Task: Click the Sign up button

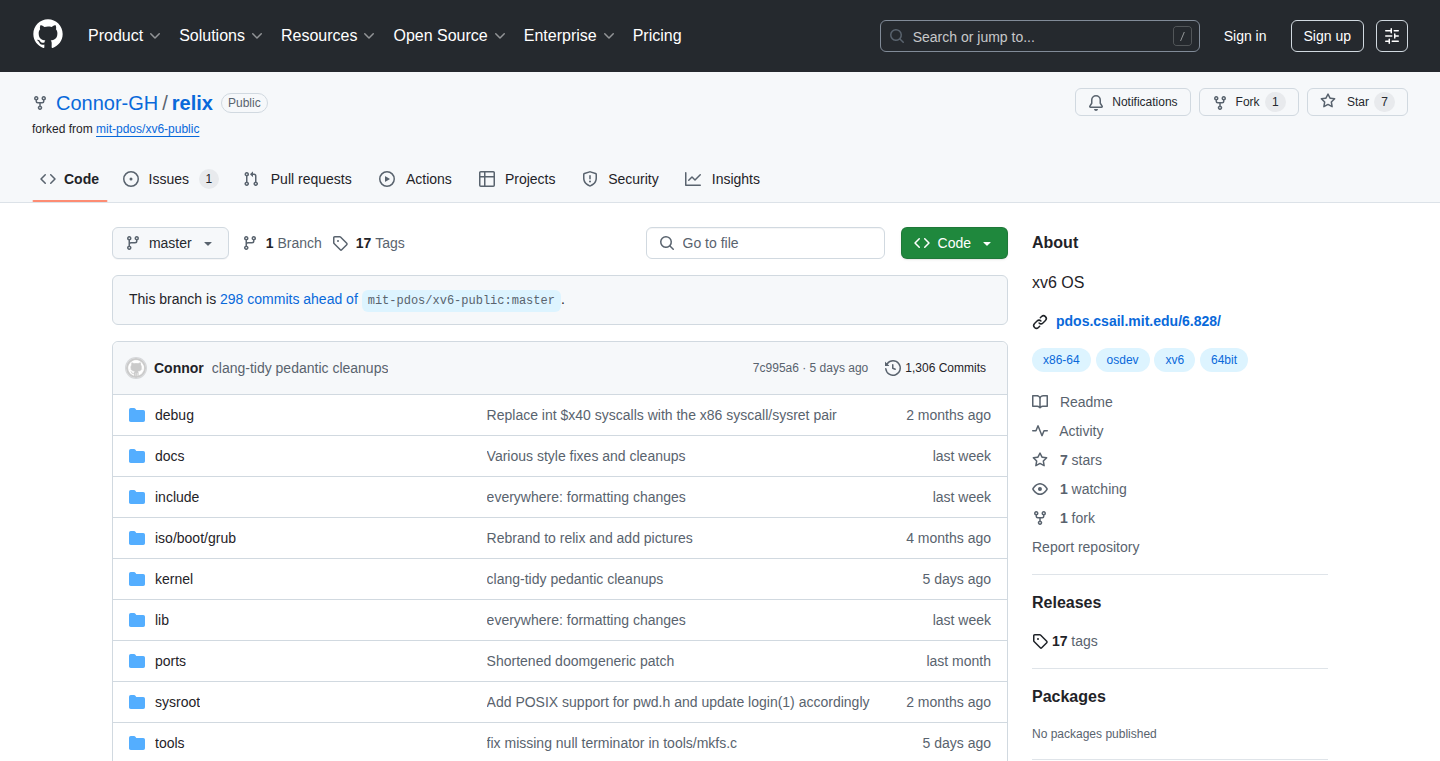Action: coord(1327,36)
